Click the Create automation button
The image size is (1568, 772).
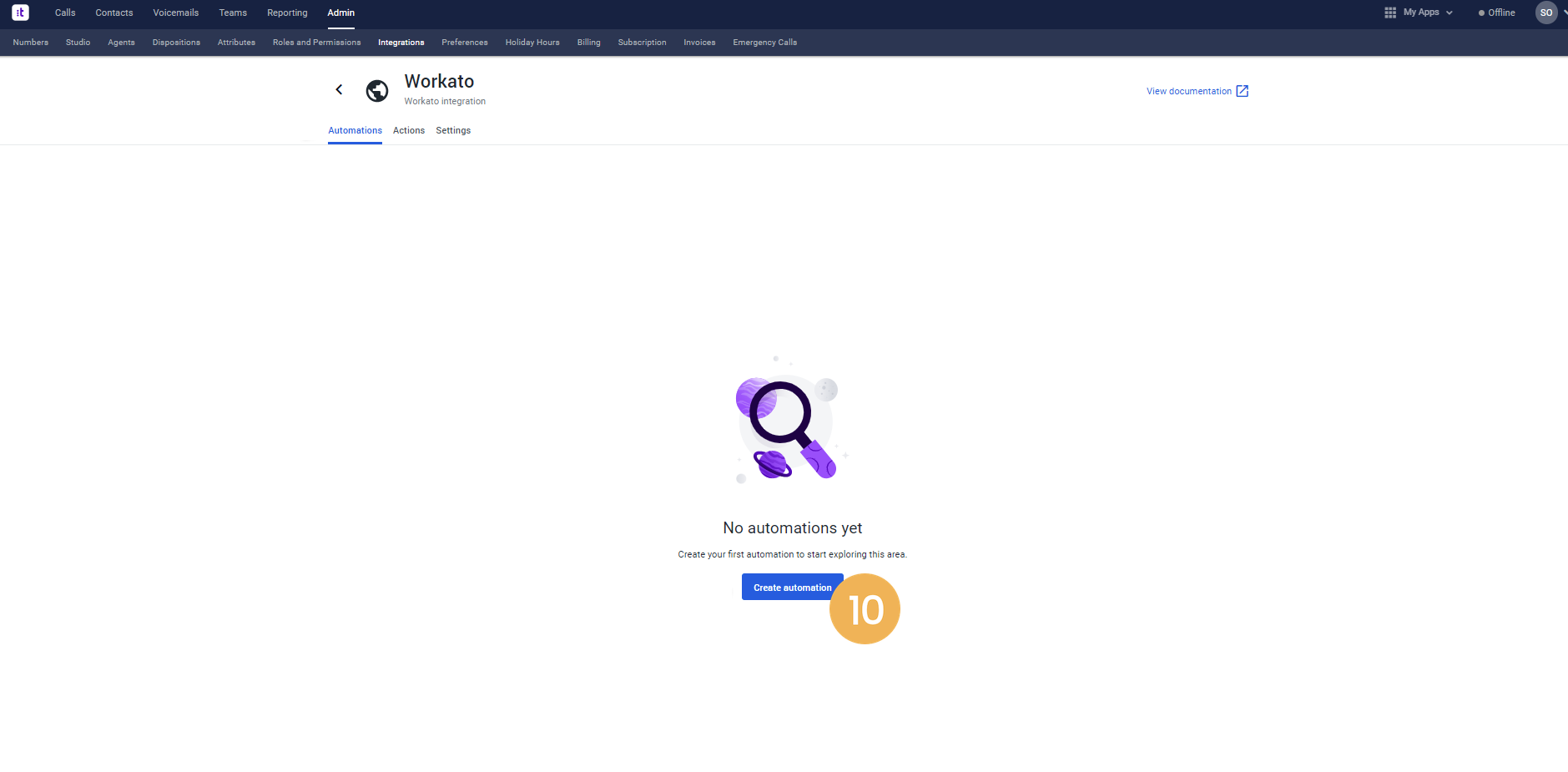pos(792,588)
